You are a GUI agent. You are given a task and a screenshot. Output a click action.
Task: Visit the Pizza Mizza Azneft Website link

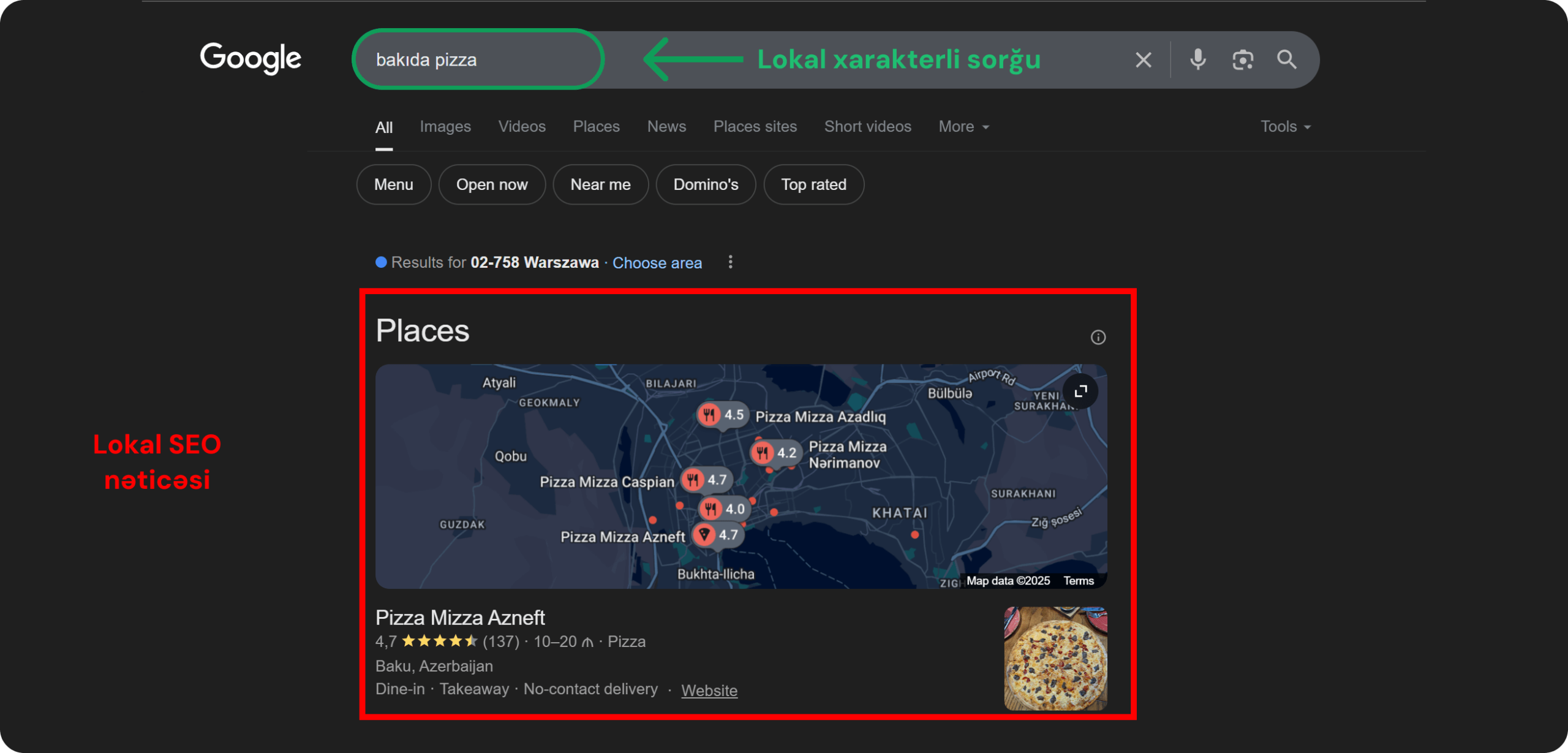pos(709,691)
